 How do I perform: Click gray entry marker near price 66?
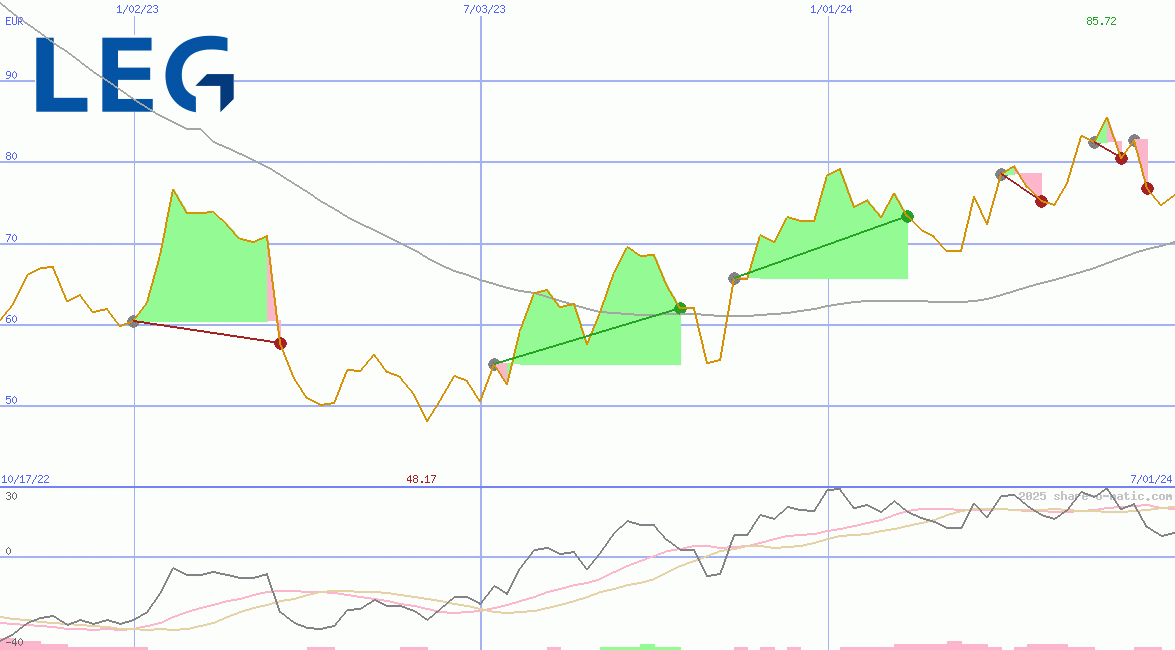click(x=734, y=278)
